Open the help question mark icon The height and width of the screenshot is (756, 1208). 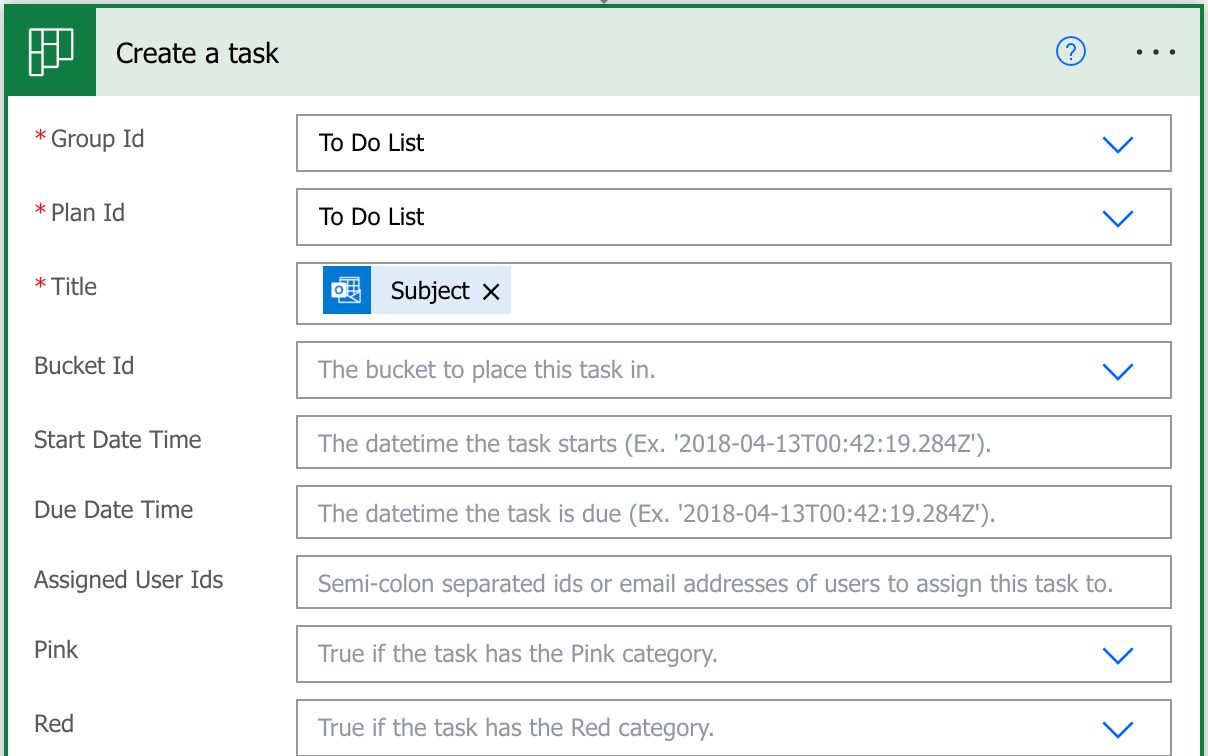pos(1071,52)
